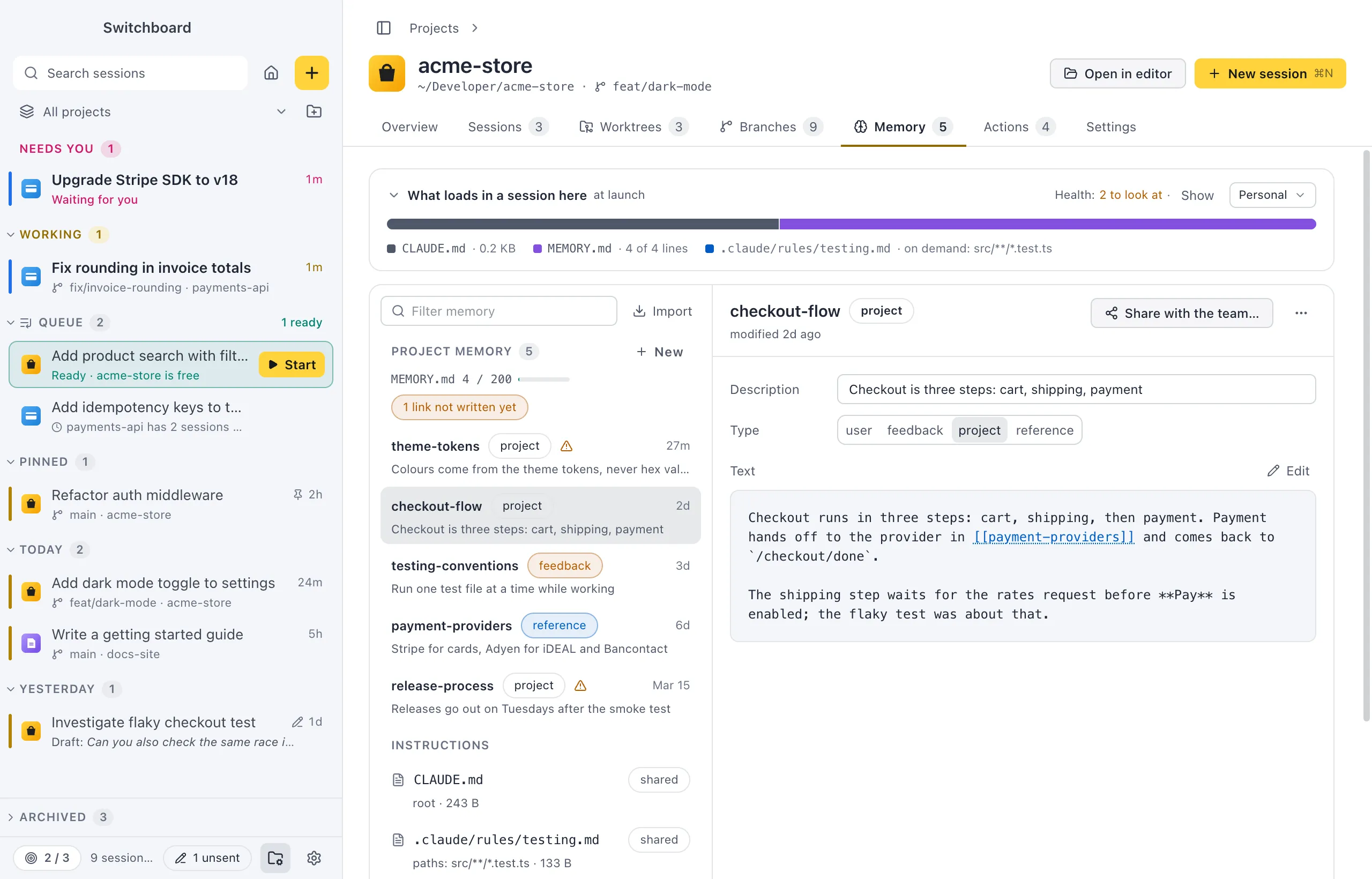Screen dimensions: 1372x879
Task: Click the yellow plus button in the sidebar
Action: (311, 73)
